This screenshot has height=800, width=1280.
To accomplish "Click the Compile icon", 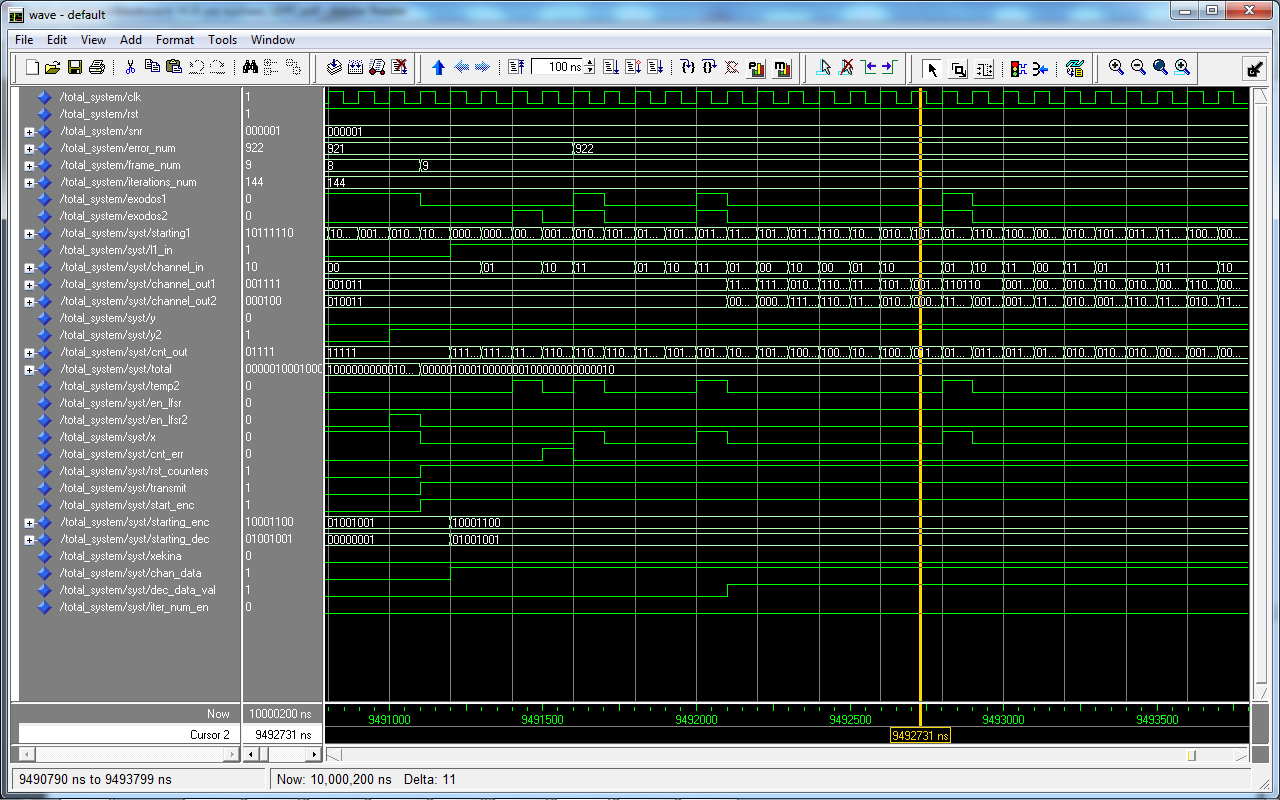I will point(335,68).
